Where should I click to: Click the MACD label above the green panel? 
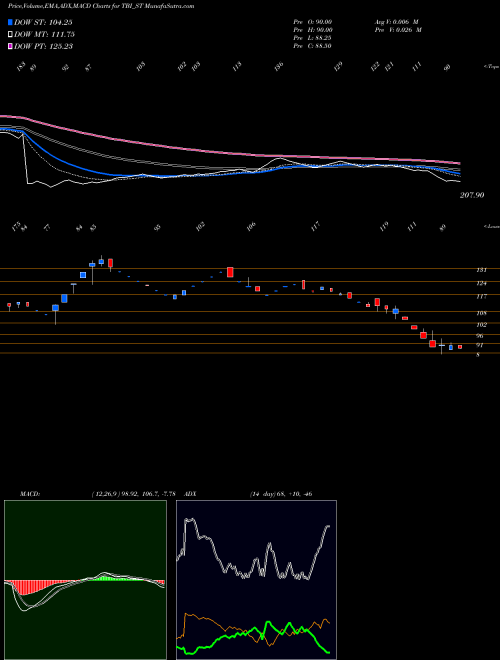click(x=30, y=494)
